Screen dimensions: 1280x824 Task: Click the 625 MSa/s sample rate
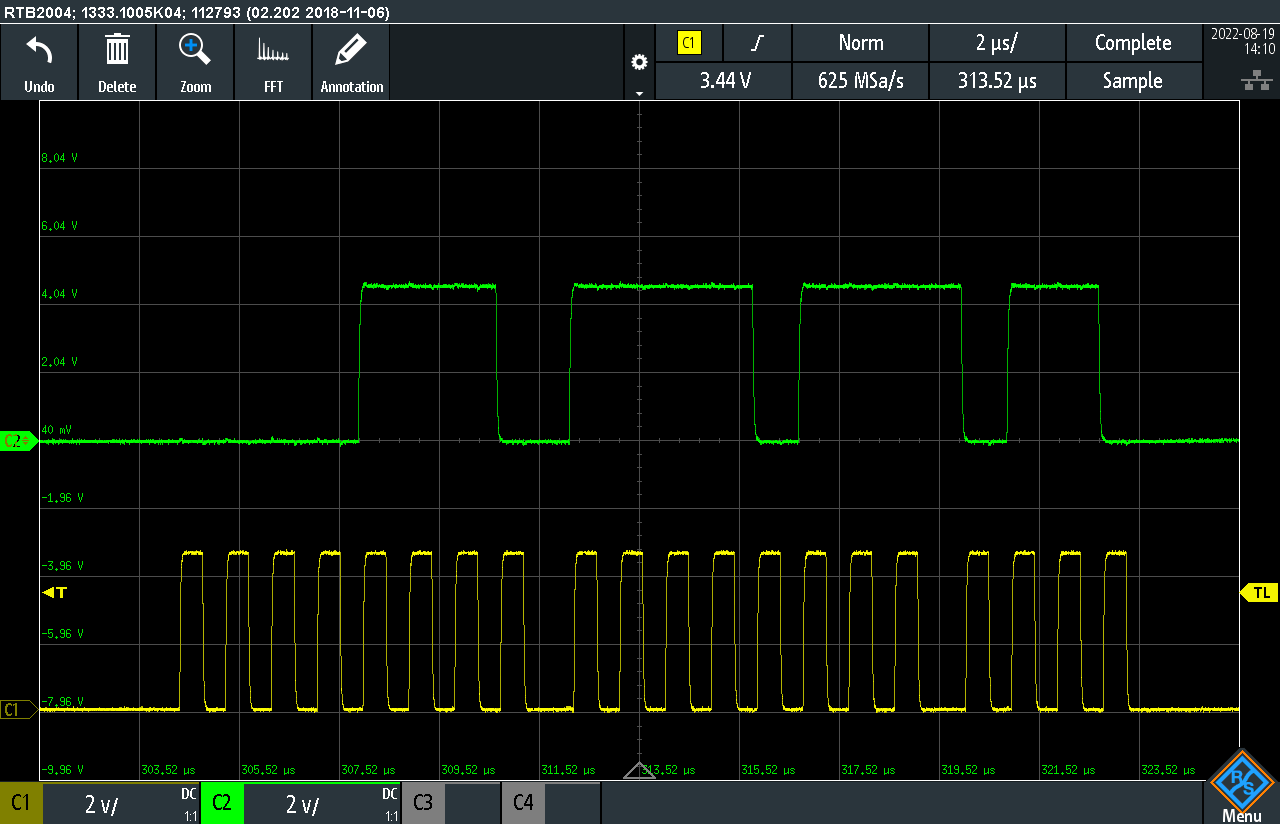[861, 81]
